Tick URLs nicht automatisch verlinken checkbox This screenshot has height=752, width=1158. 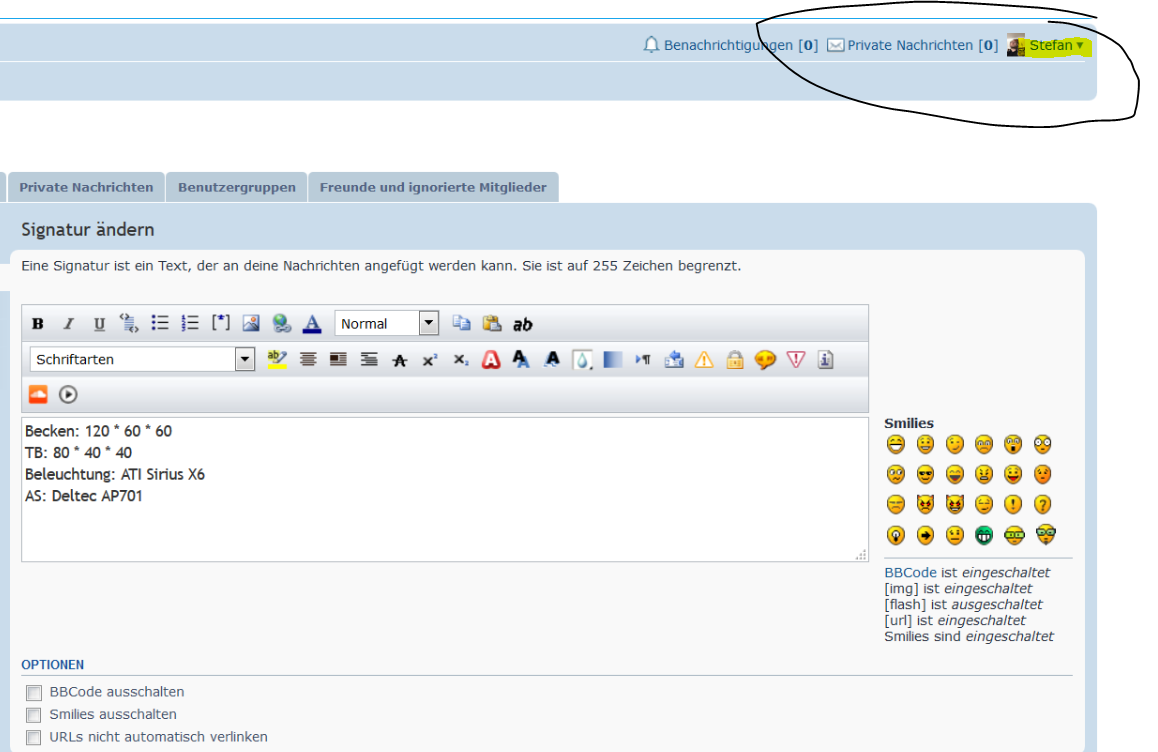[35, 738]
